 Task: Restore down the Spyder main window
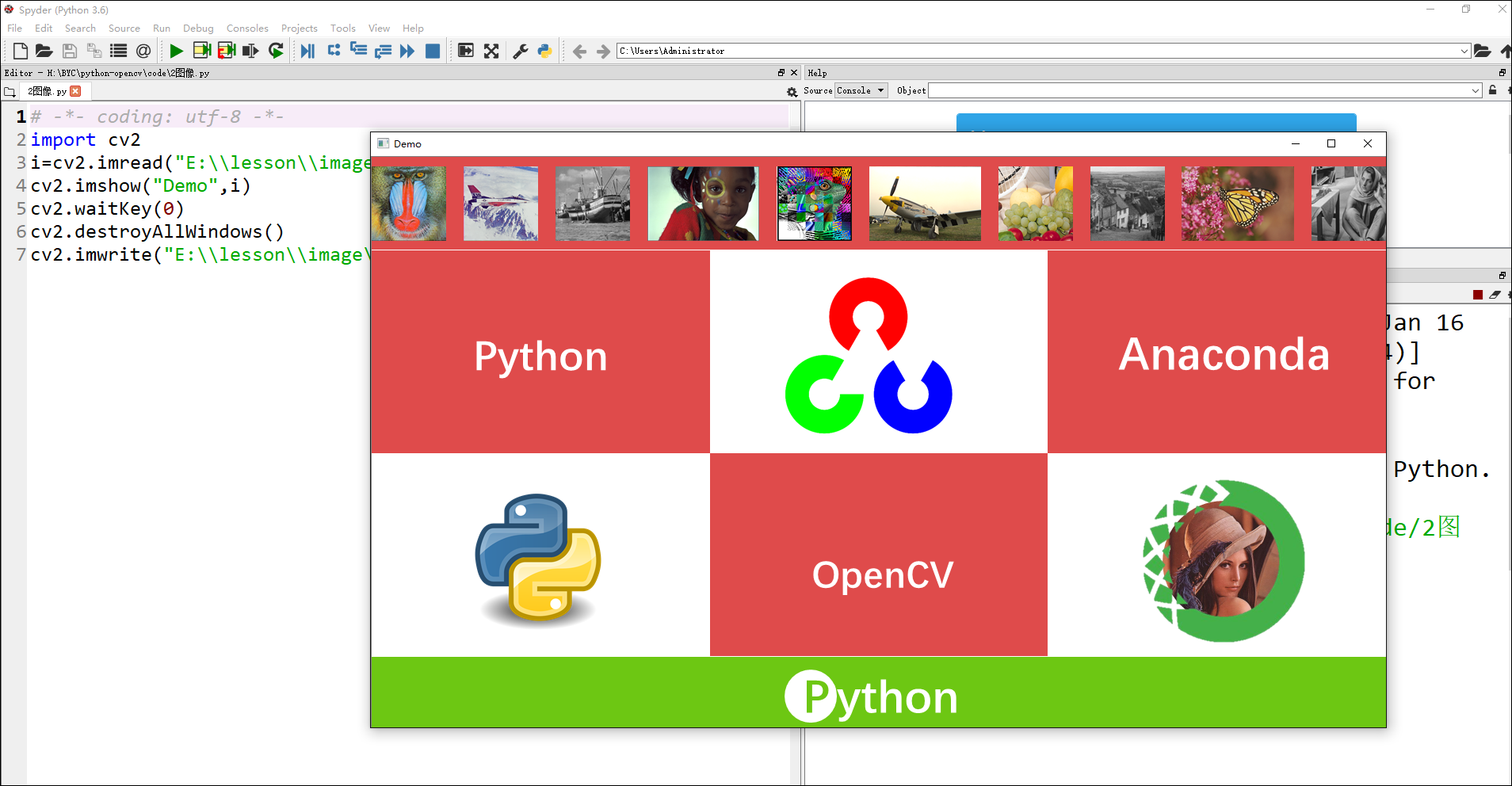[x=1466, y=10]
